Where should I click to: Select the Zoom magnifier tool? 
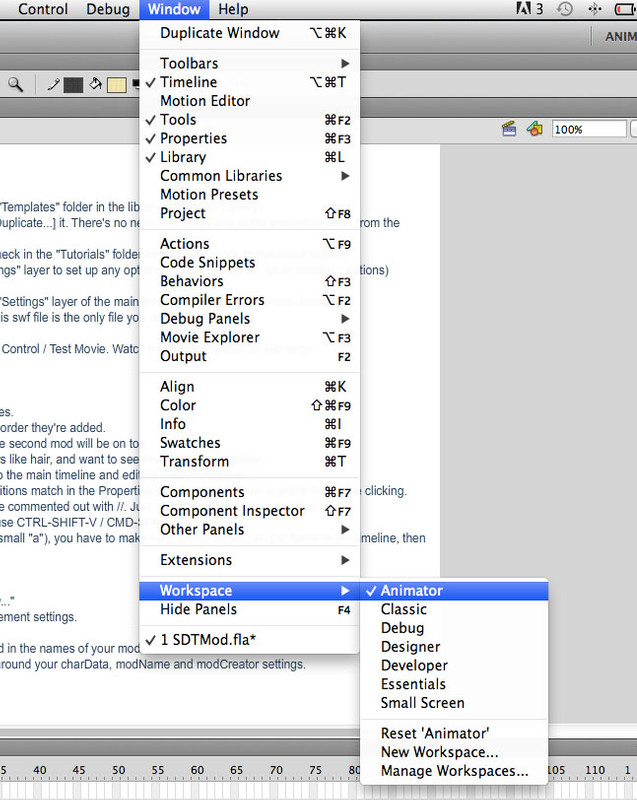click(x=15, y=85)
